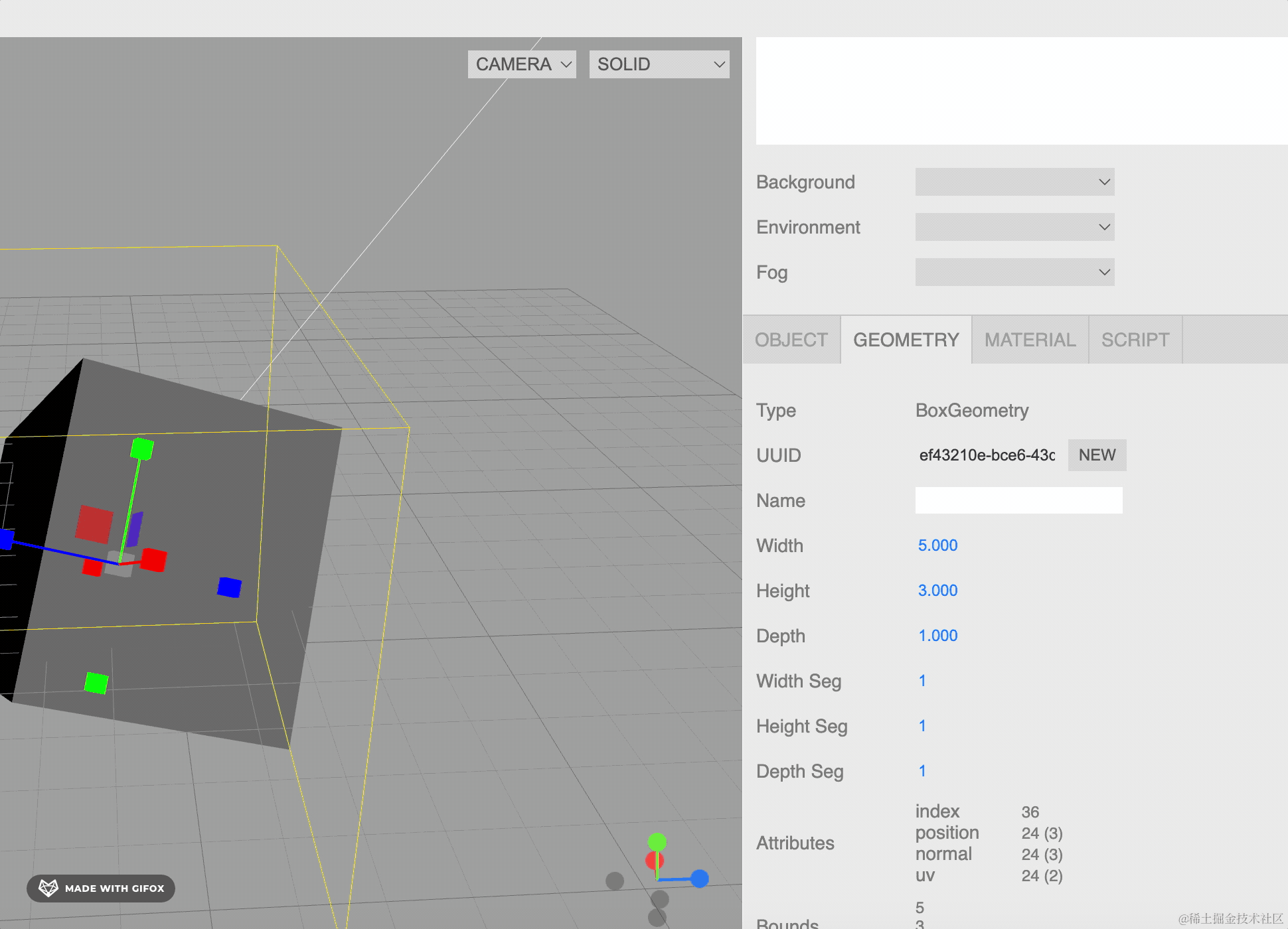Click the lone blue handle square on box face
The height and width of the screenshot is (929, 1288).
coord(230,587)
